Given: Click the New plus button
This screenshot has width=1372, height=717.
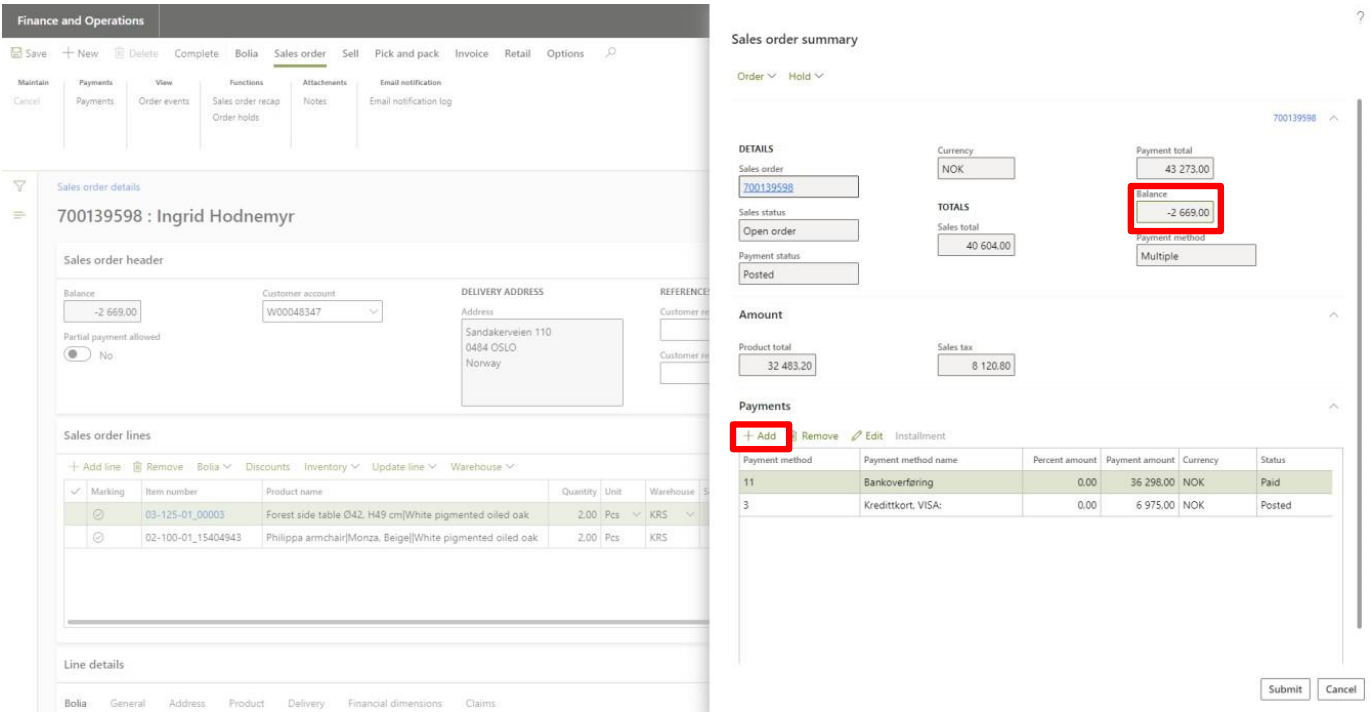Looking at the screenshot, I should click(80, 54).
